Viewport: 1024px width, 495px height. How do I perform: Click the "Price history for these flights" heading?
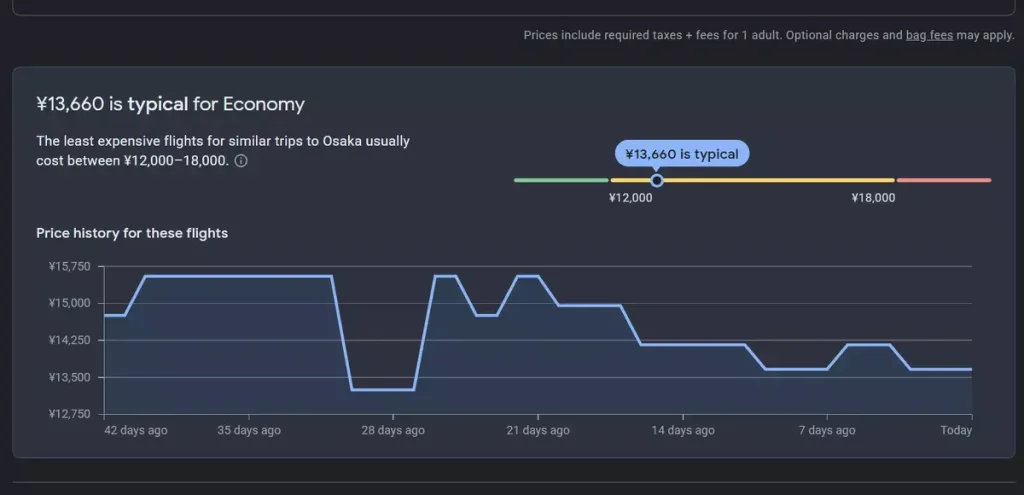pos(132,233)
